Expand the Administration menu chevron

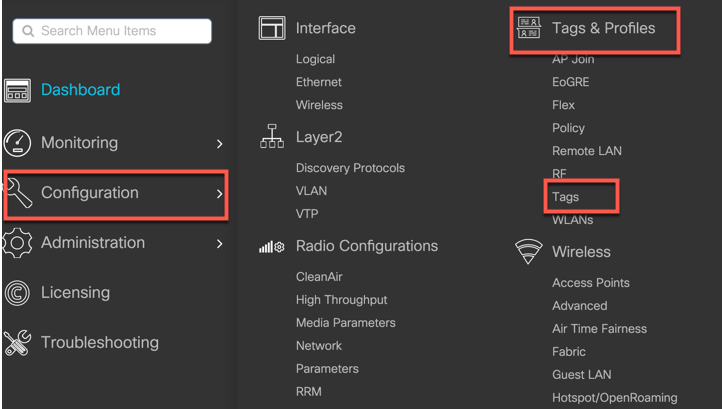click(220, 244)
